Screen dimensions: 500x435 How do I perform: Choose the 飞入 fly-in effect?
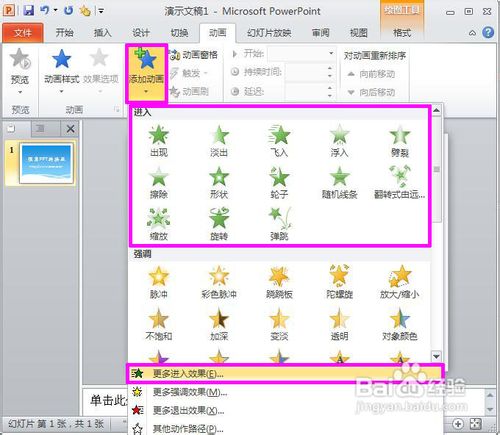[x=279, y=141]
